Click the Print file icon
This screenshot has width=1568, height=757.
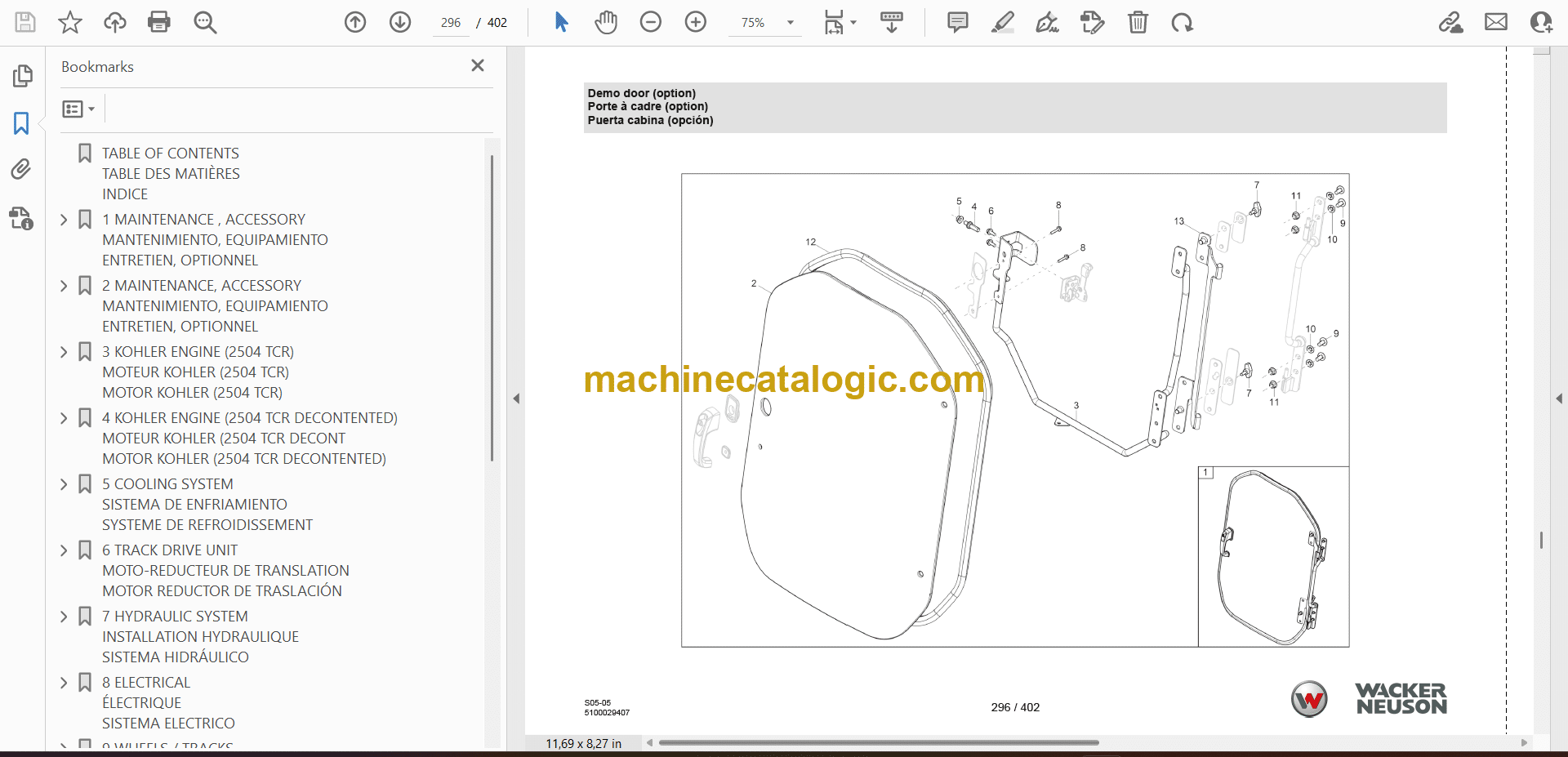coord(158,22)
